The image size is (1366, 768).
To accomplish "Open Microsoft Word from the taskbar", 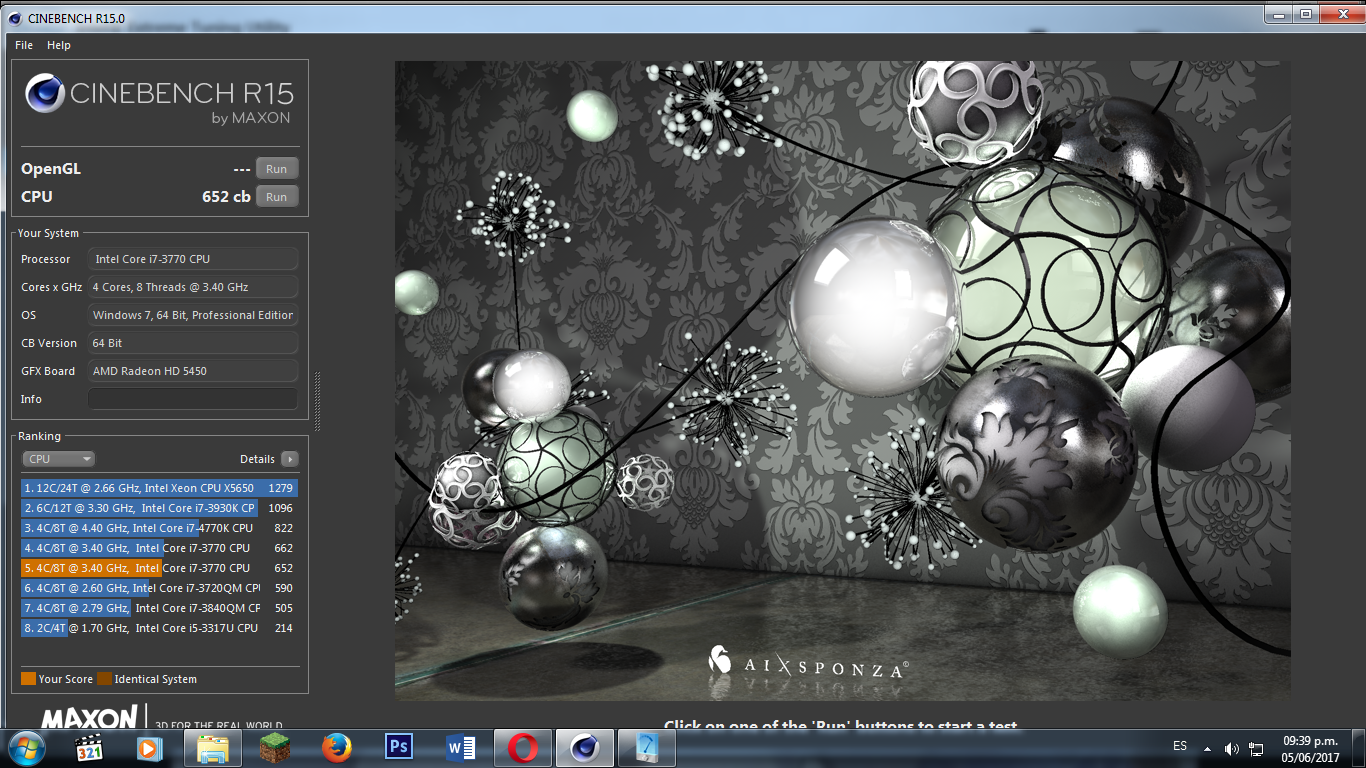I will (x=461, y=748).
